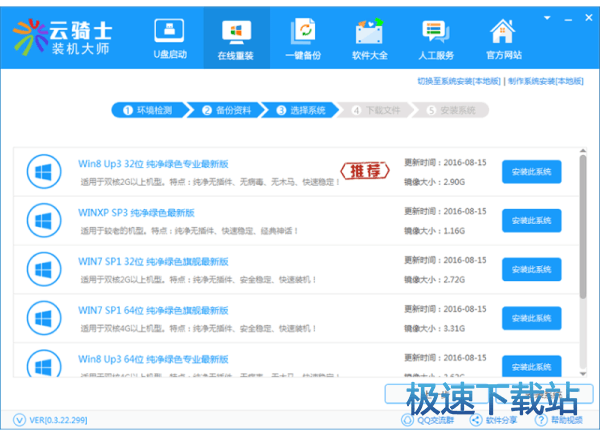Click Windows icon for WIN7 SP1 64位
This screenshot has height=436, width=600.
tap(44, 318)
